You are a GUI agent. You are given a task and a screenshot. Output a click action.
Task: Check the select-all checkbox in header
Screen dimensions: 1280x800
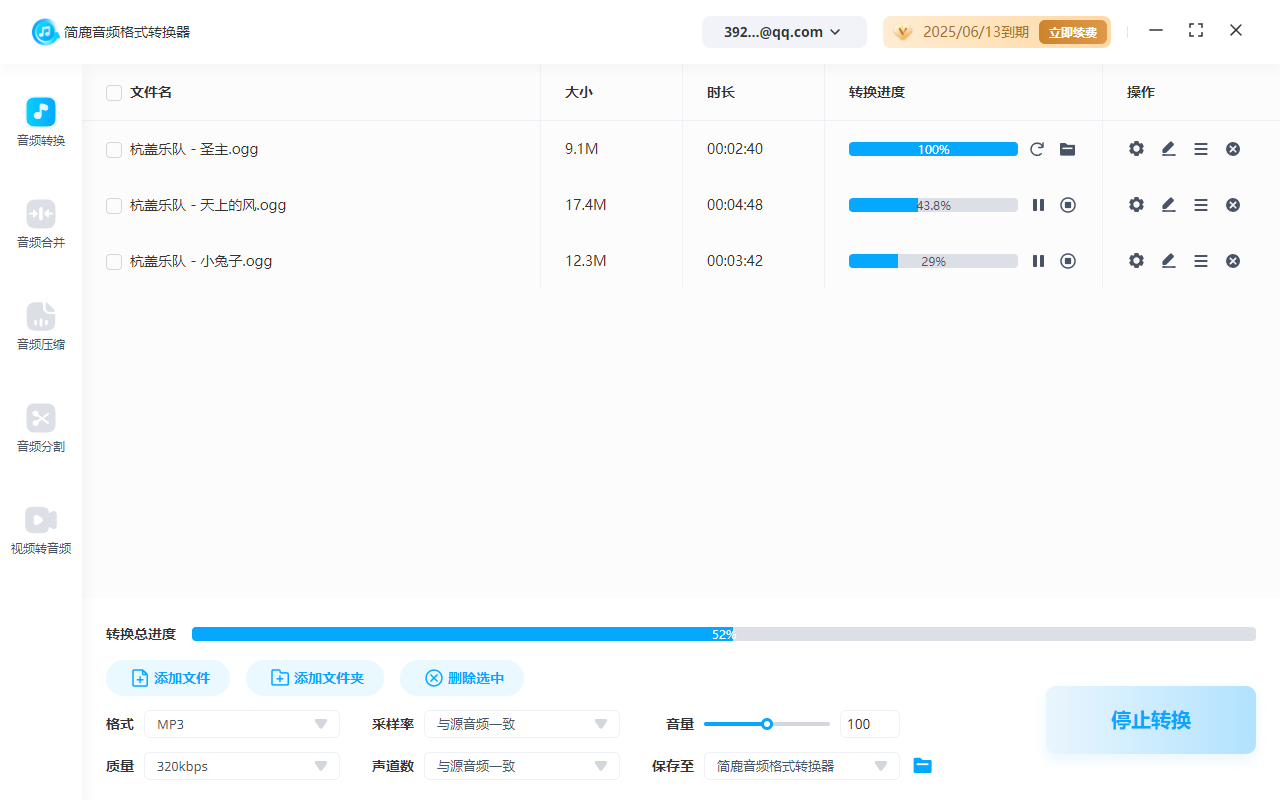coord(113,92)
